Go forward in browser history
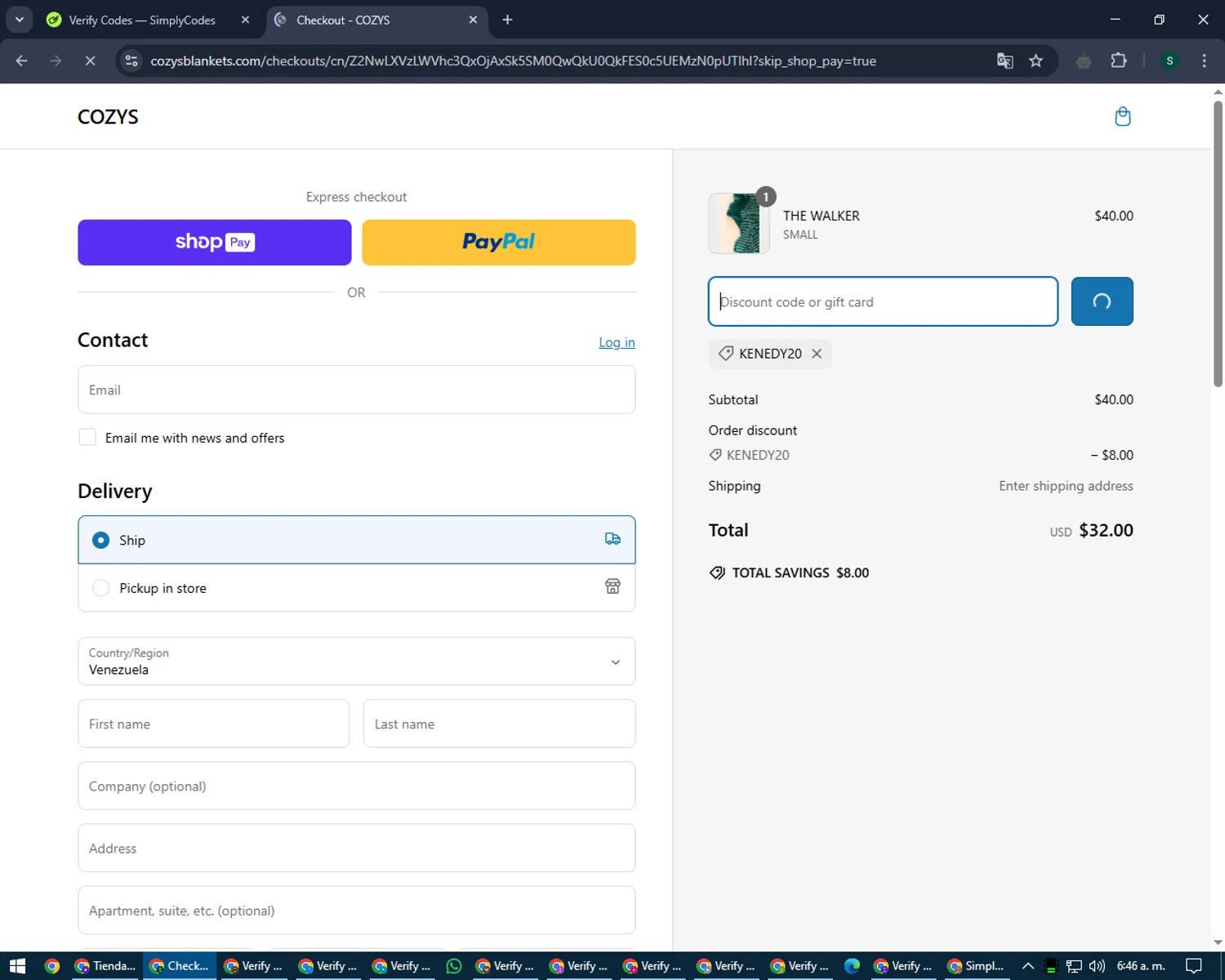This screenshot has width=1225, height=980. 56,61
